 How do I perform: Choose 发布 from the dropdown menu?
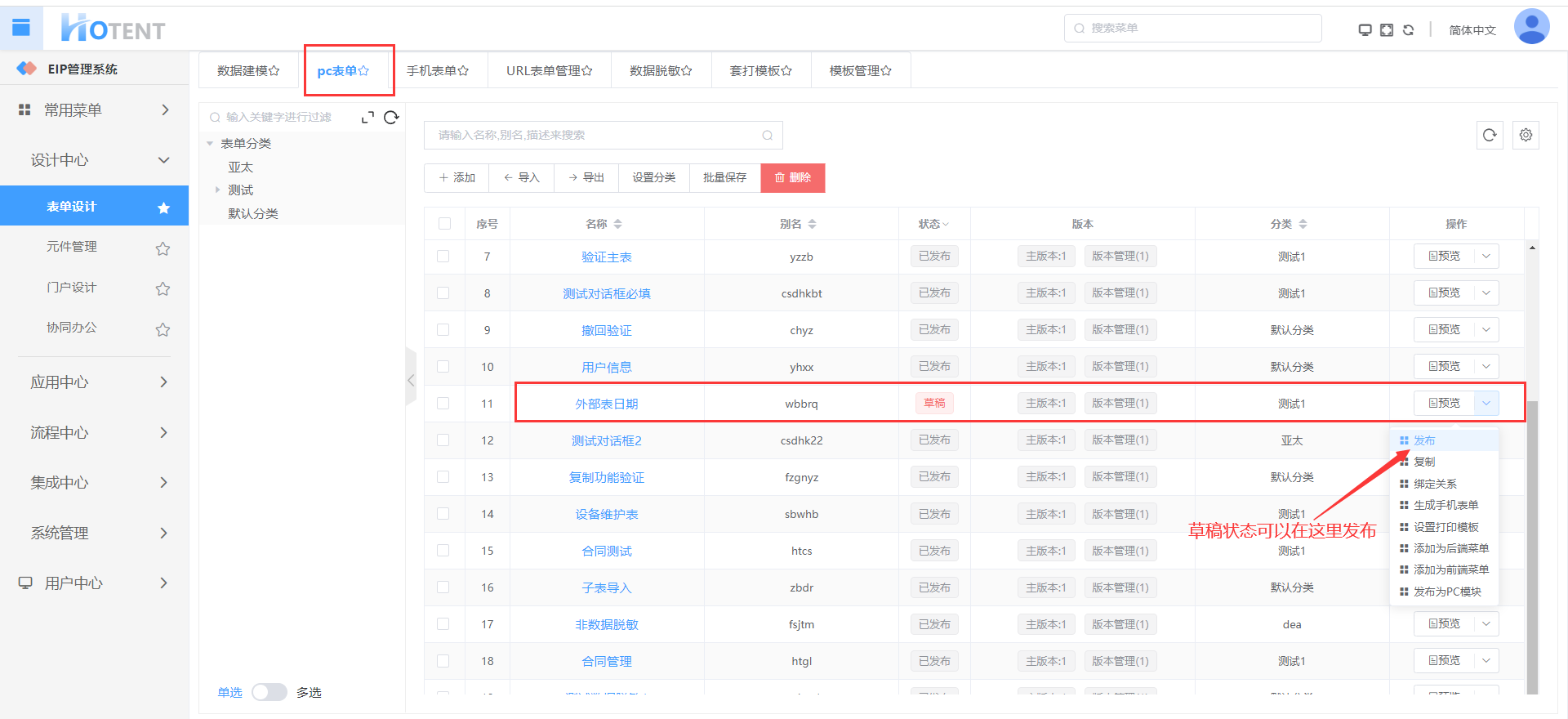point(1424,440)
